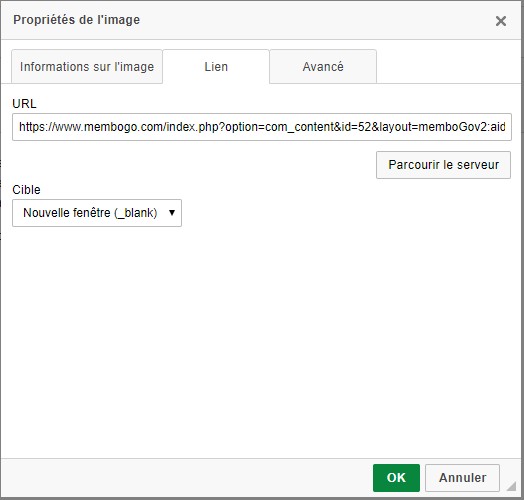Change link target from Nouvelle fenêtre
This screenshot has width=524, height=500.
(x=97, y=213)
